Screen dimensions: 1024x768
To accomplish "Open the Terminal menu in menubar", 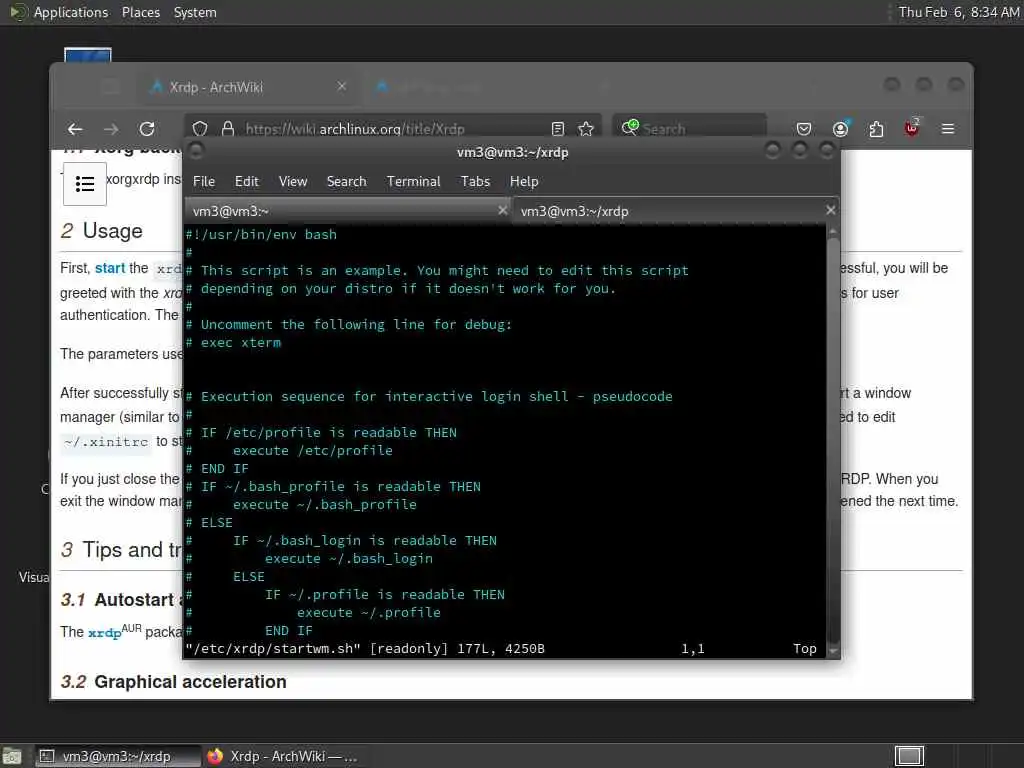I will [x=413, y=182].
